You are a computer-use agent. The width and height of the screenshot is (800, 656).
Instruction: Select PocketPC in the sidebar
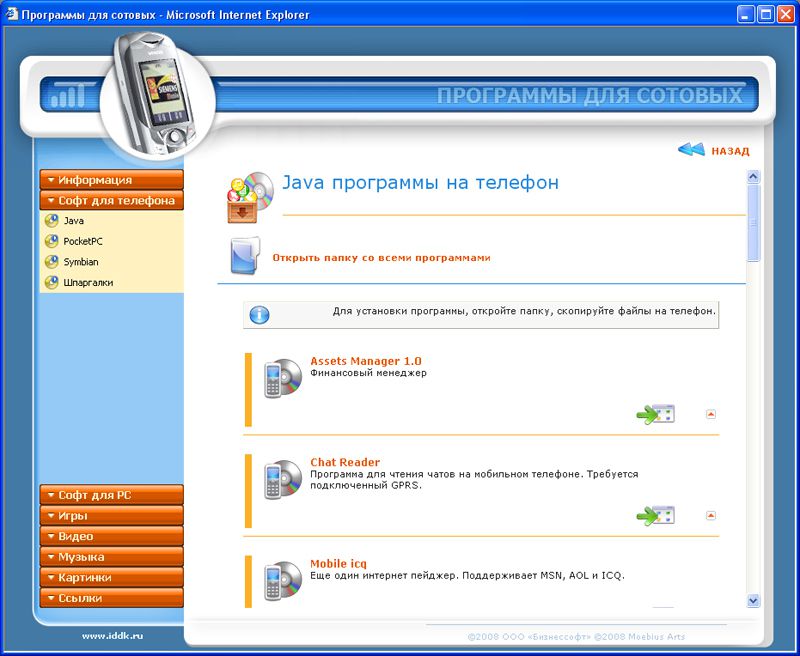(82, 241)
